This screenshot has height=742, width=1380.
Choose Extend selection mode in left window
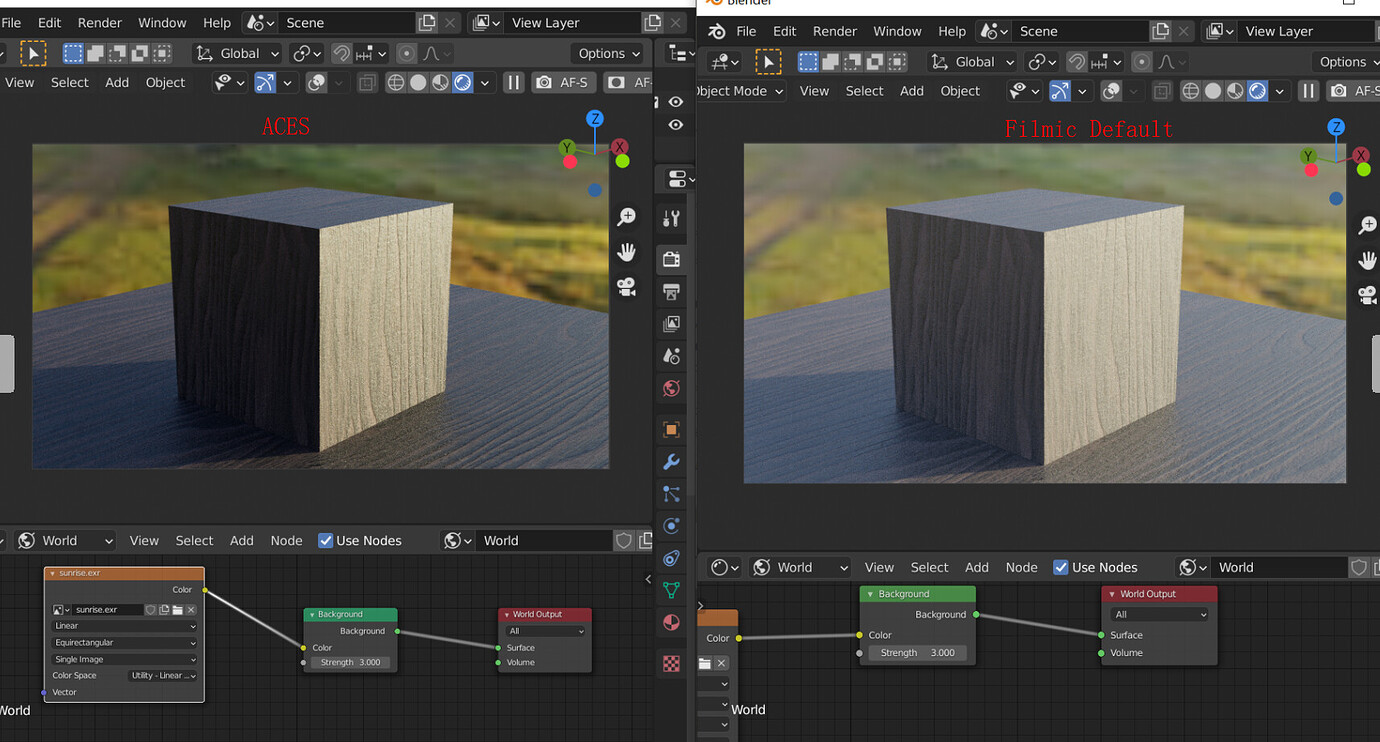click(96, 53)
